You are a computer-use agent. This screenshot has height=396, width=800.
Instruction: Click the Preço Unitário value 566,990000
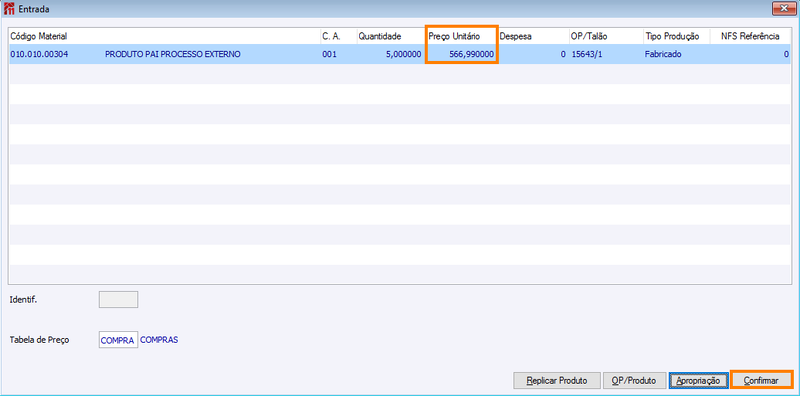click(471, 54)
